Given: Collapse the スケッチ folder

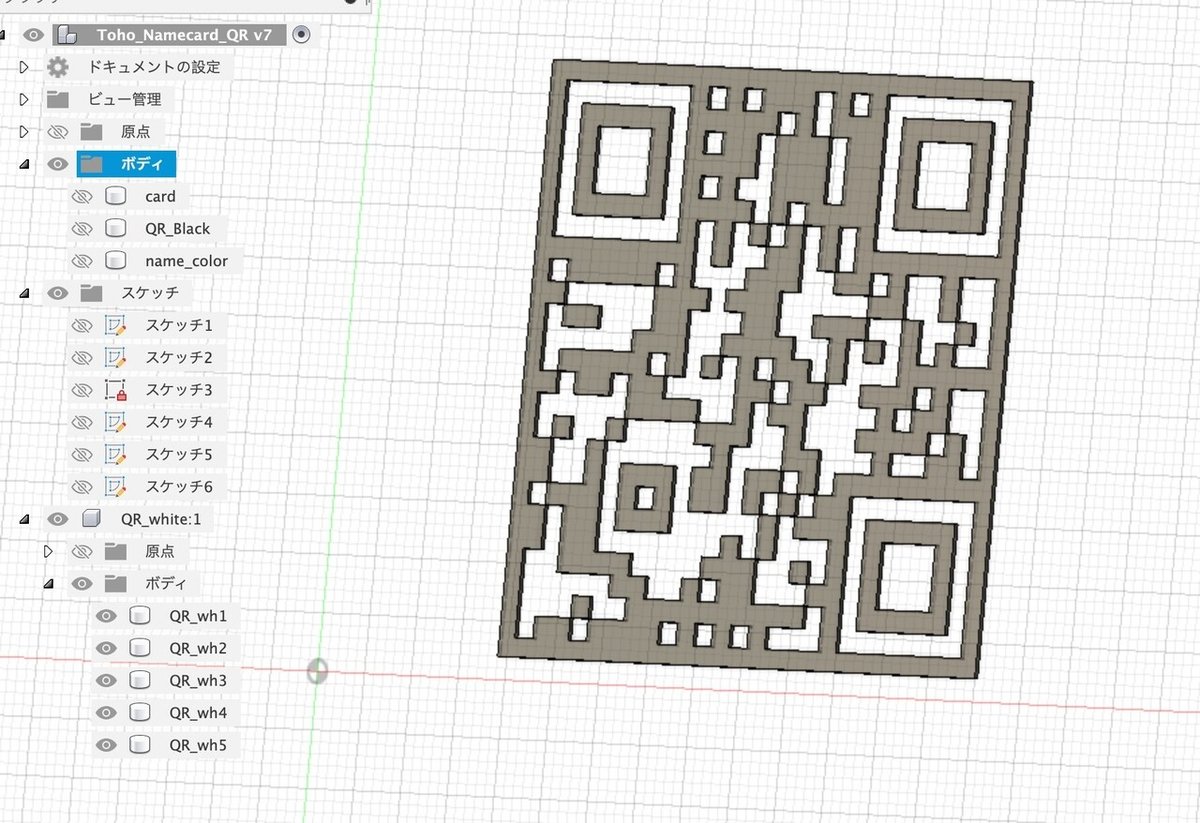Looking at the screenshot, I should [x=25, y=293].
